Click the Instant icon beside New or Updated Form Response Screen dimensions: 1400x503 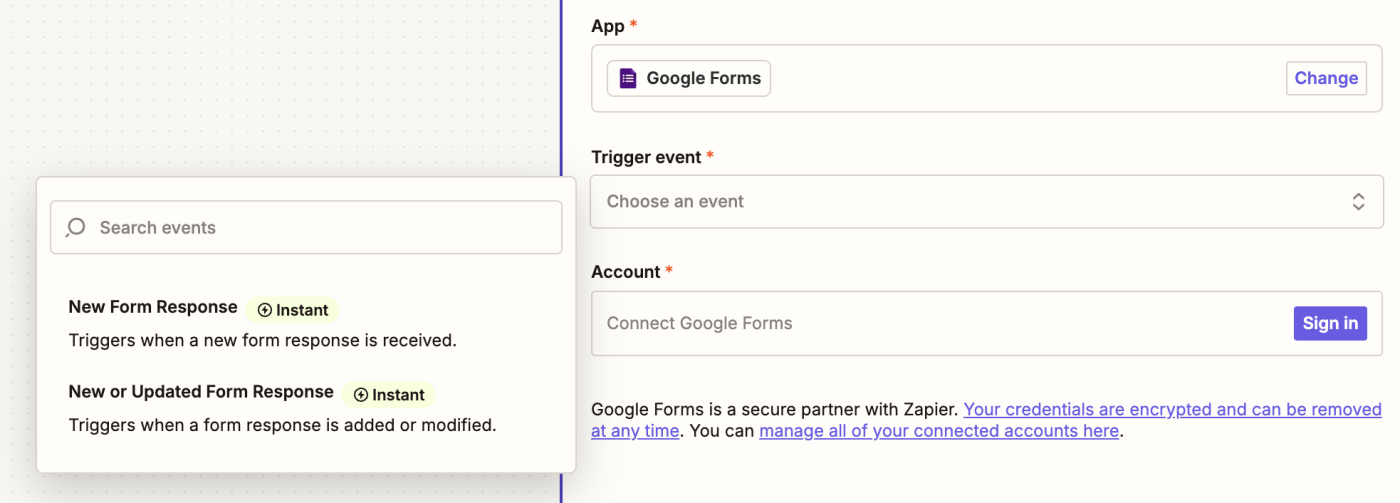click(x=361, y=395)
